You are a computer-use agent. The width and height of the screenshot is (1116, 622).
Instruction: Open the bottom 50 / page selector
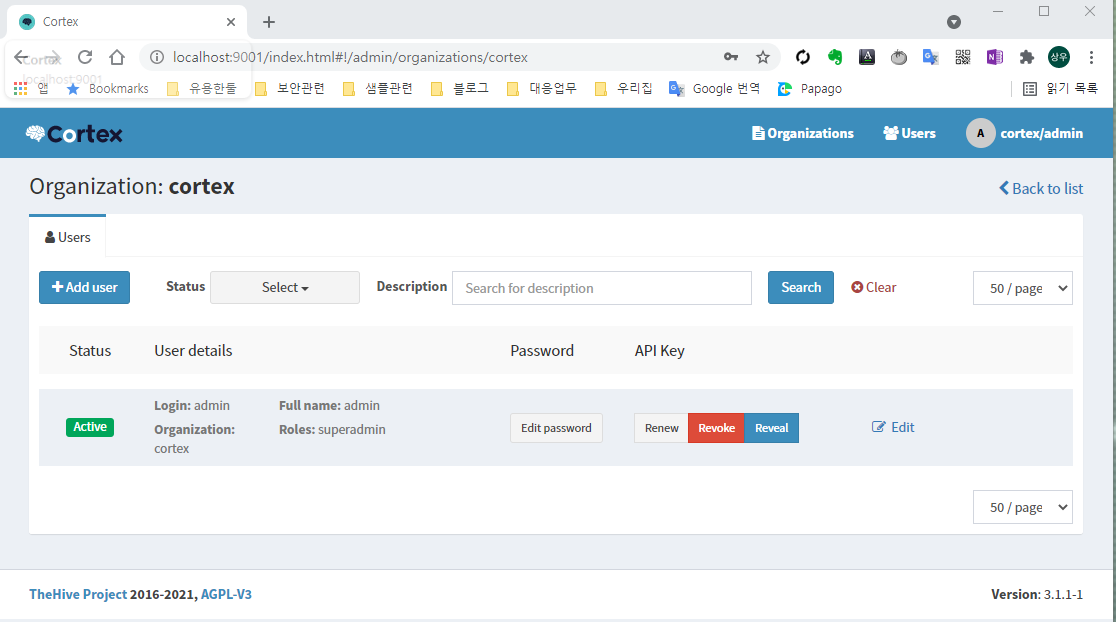1022,507
